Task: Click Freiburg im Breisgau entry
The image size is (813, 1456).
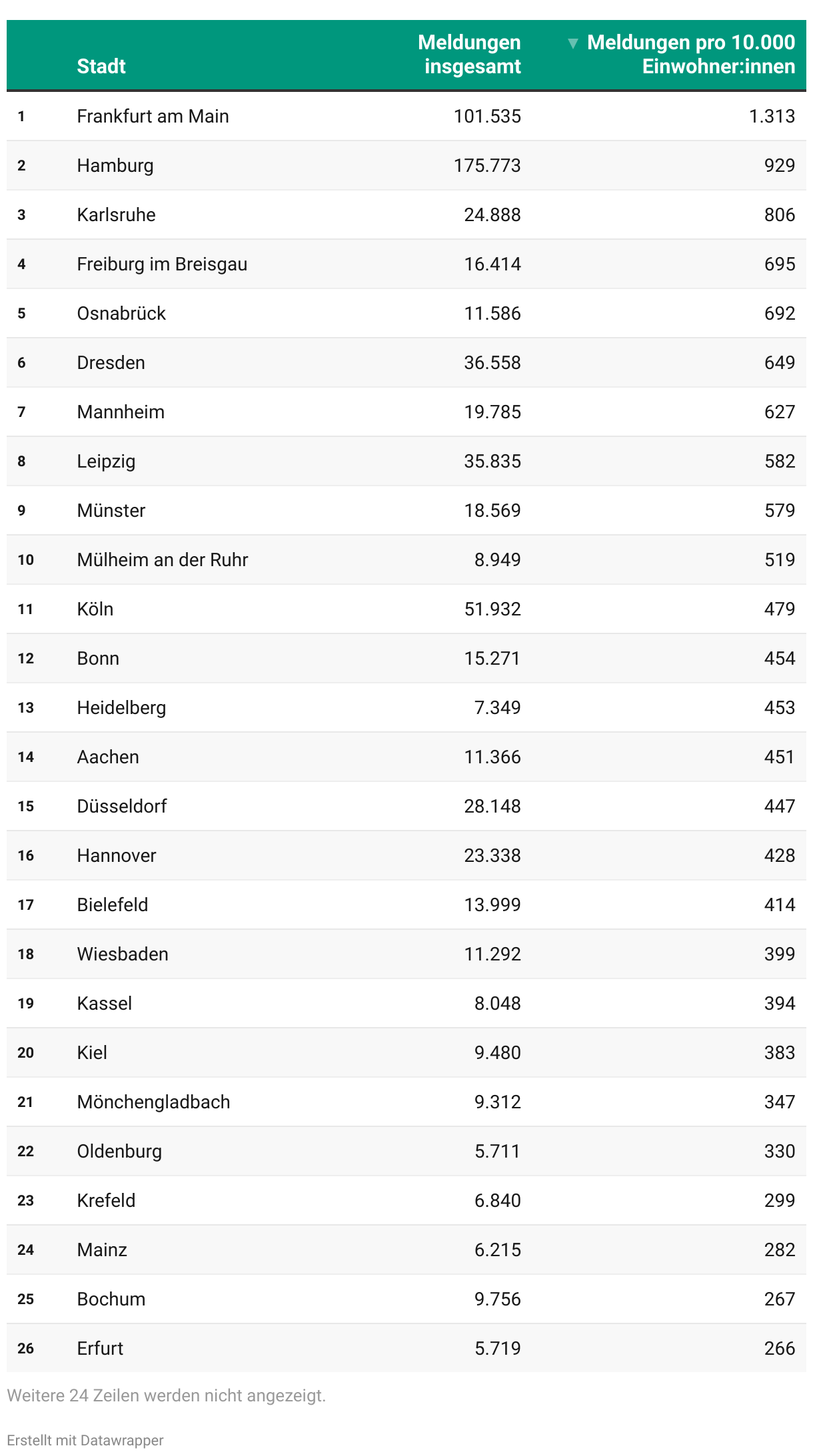Action: (x=162, y=264)
